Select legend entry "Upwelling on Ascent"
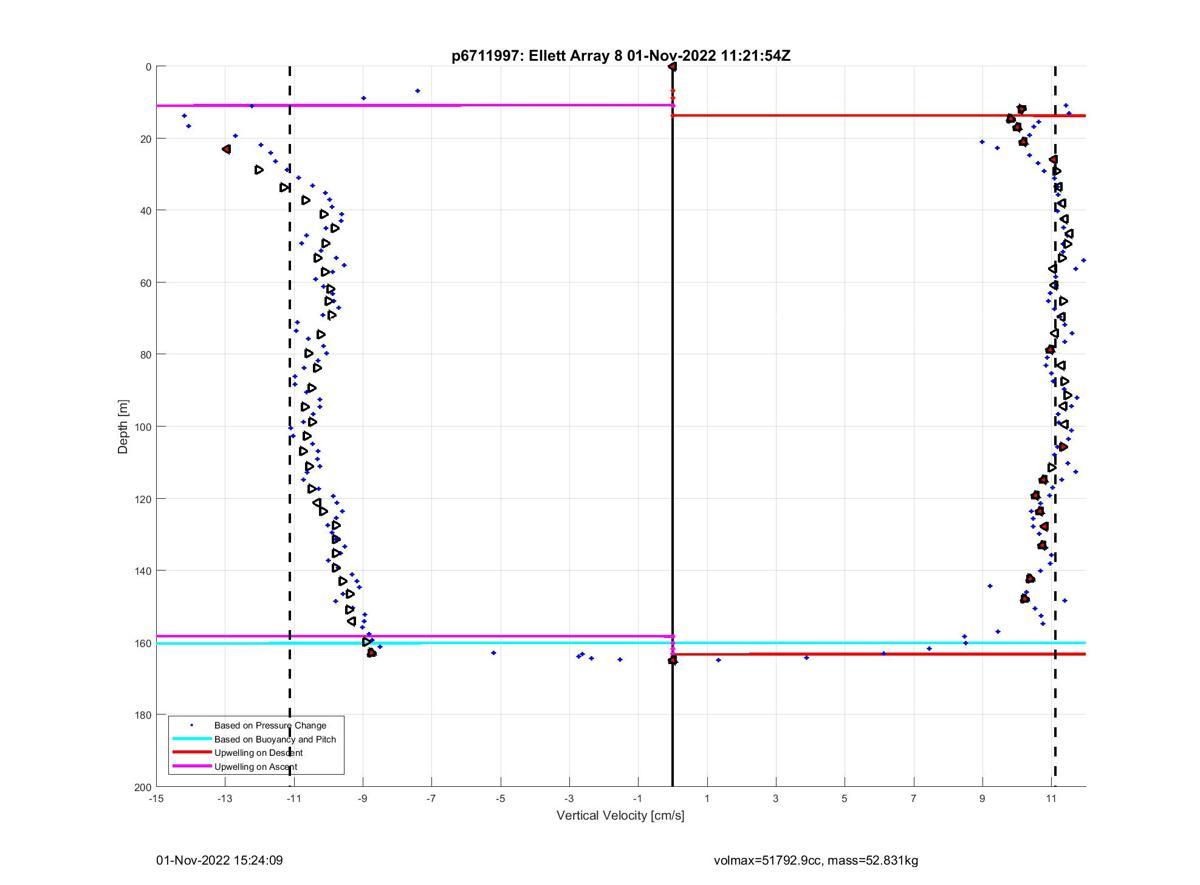Screen dimensions: 1200x885 [x=255, y=767]
